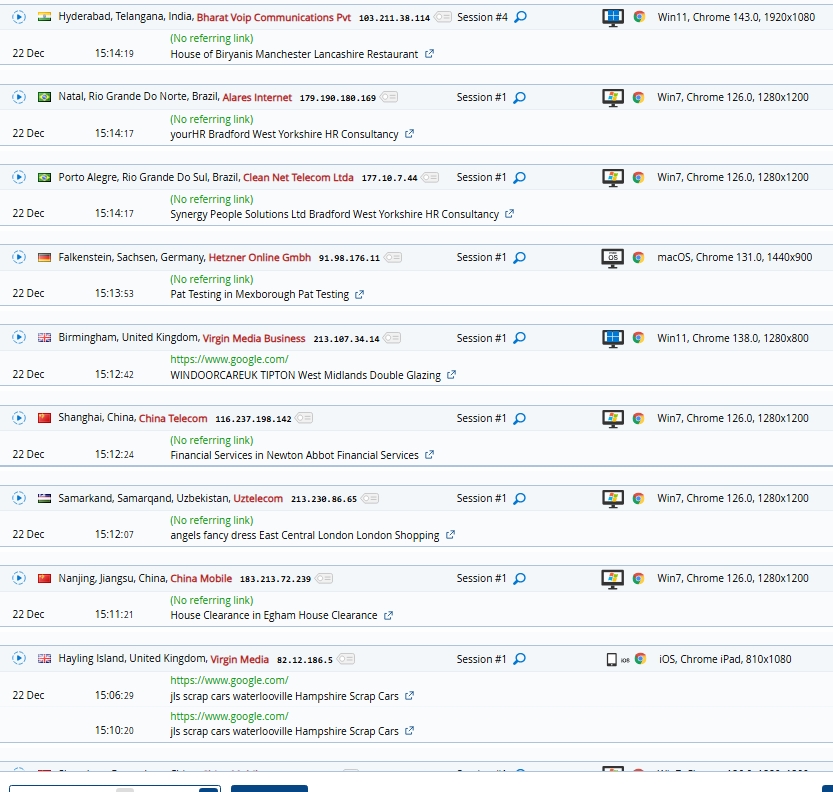Viewport: 833px width, 792px height.
Task: Open external link icon for House Clearance in Egham
Action: pyautogui.click(x=388, y=616)
